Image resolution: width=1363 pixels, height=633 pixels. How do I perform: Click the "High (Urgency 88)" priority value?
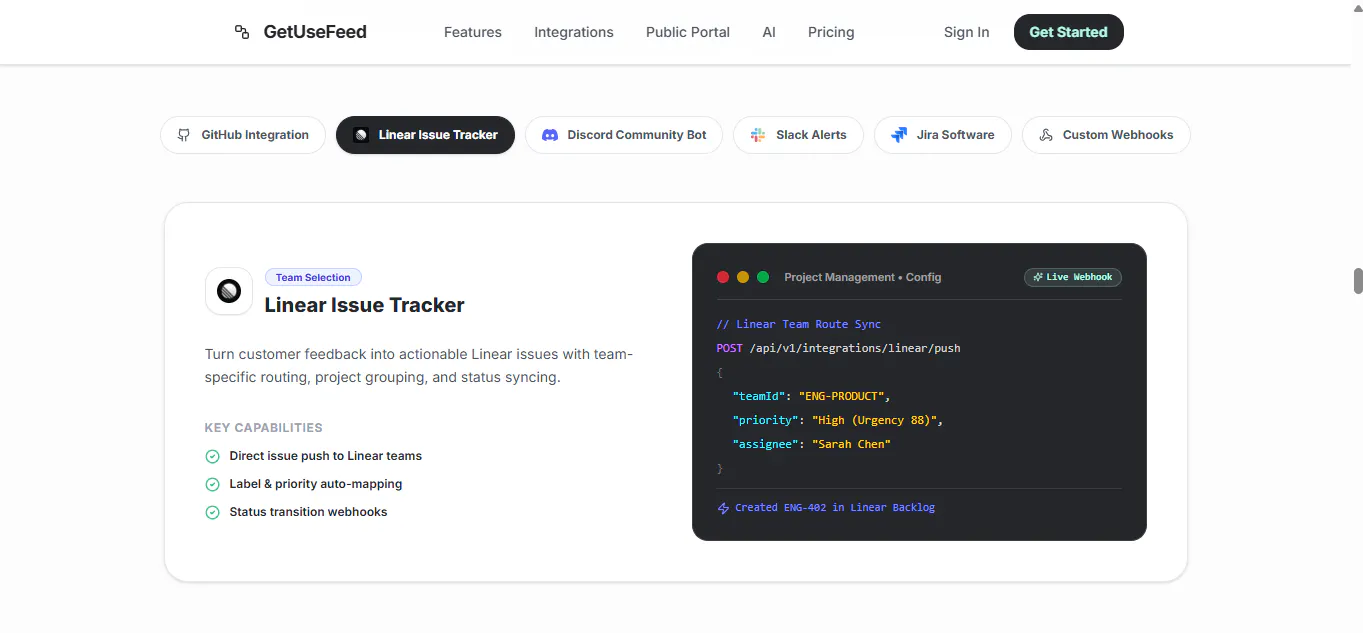874,420
